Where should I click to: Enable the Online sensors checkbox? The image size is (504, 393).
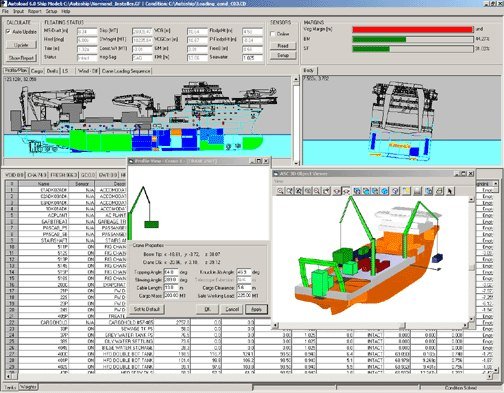pos(273,34)
